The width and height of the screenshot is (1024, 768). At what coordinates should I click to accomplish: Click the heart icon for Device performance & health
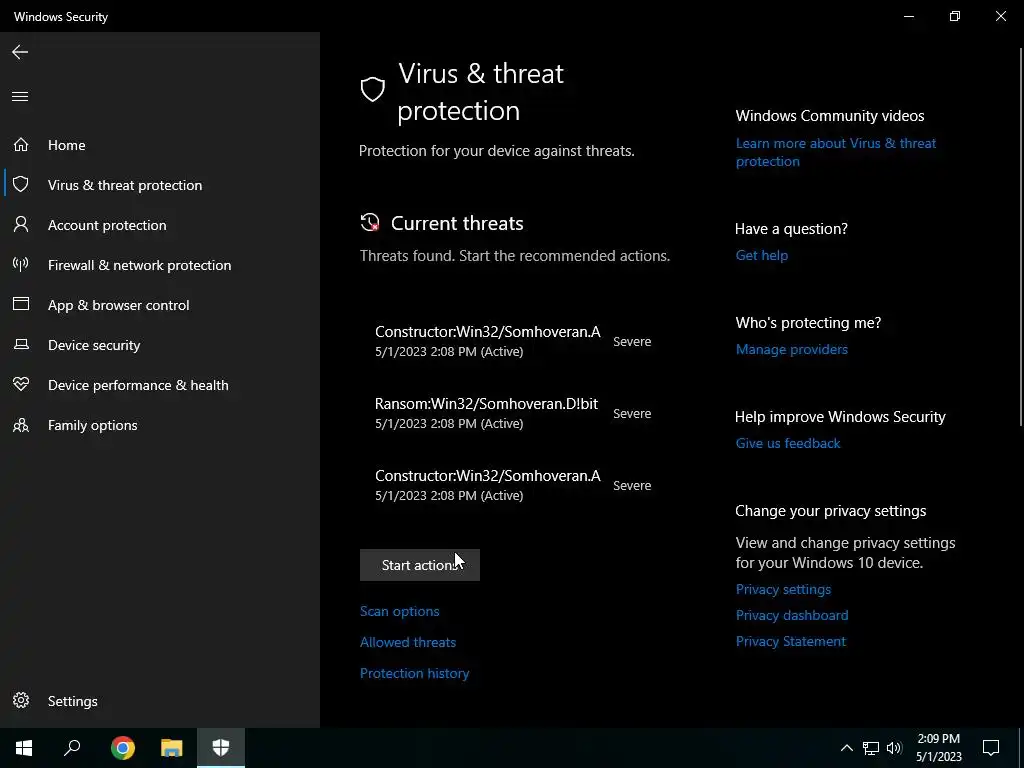coord(21,384)
